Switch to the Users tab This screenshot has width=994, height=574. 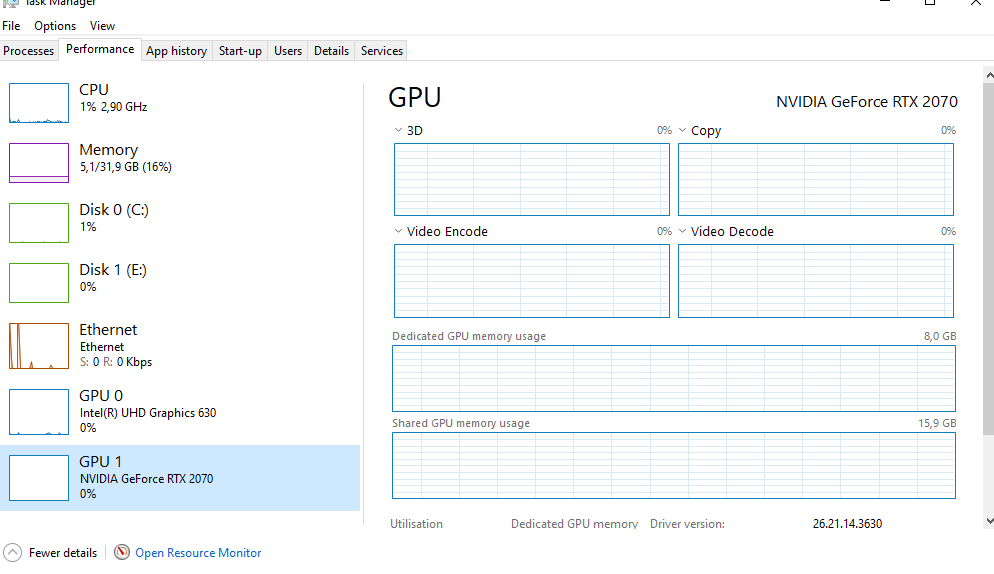click(x=288, y=51)
